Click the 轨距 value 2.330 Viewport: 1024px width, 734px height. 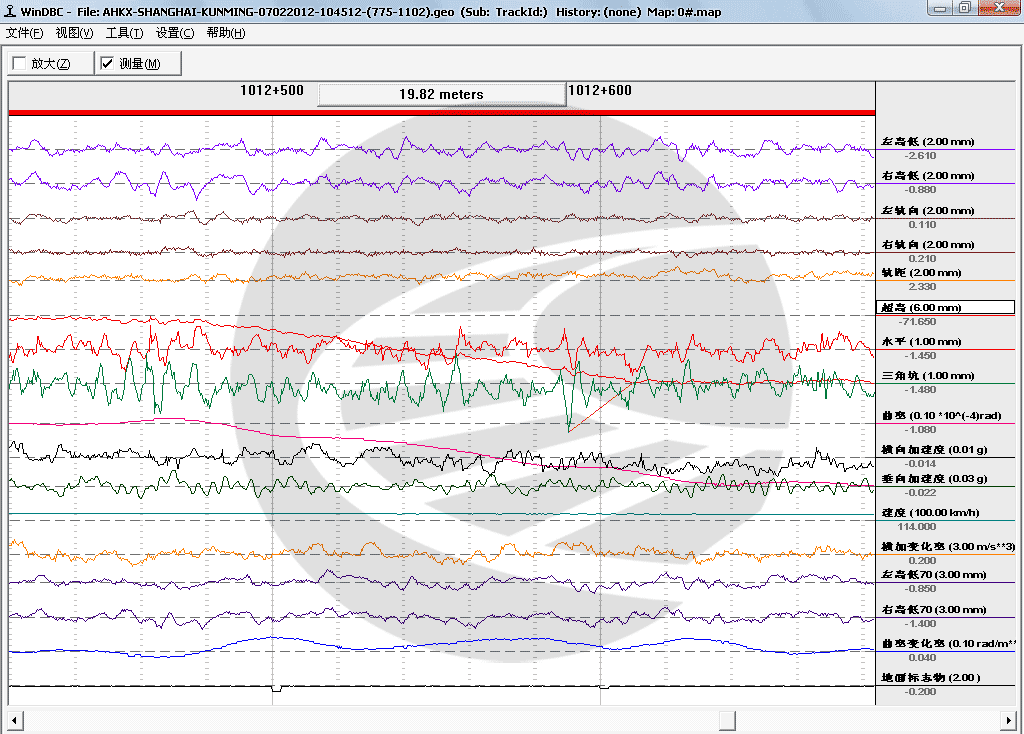tap(922, 287)
